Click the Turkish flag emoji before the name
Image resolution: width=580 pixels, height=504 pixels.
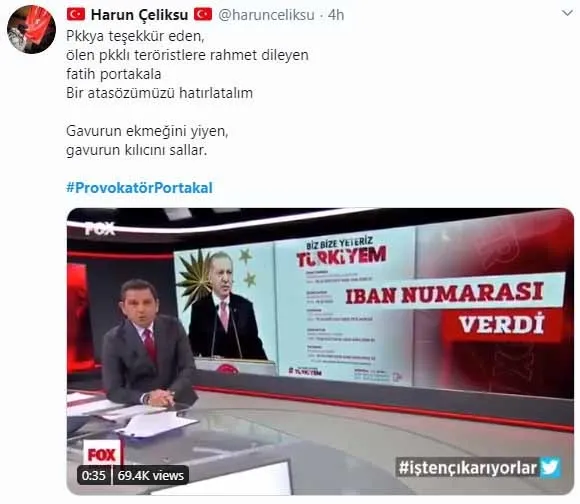pyautogui.click(x=76, y=14)
